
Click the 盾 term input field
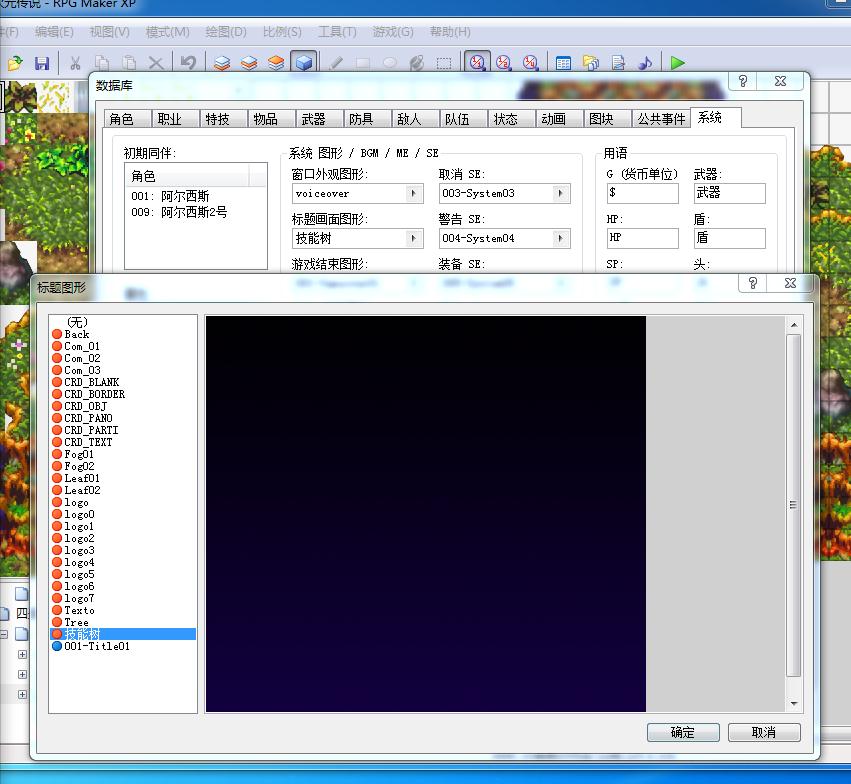[729, 238]
